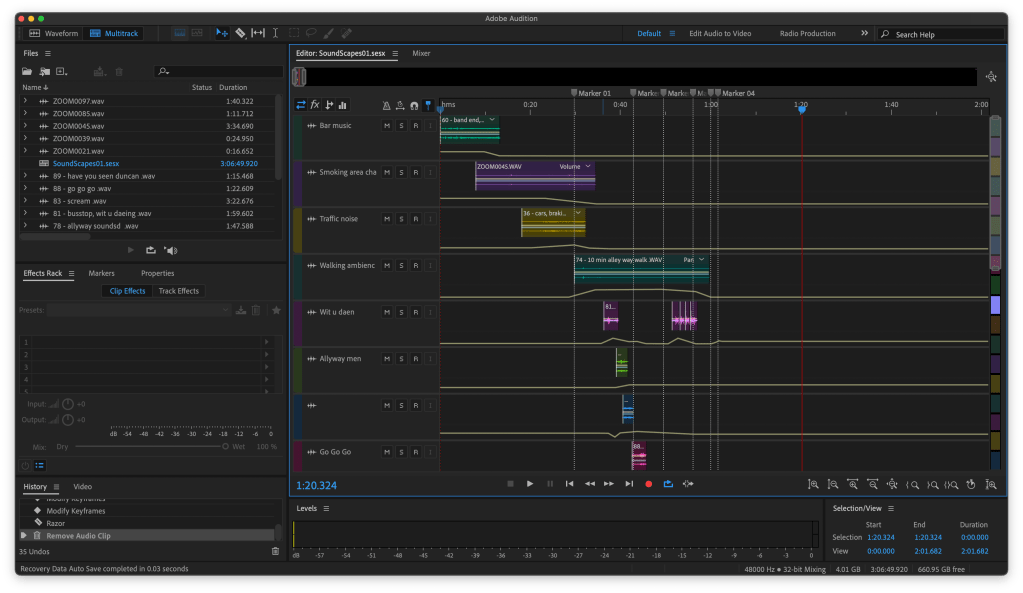This screenshot has width=1023, height=593.
Task: Show the fx effects view for tracks
Action: pyautogui.click(x=315, y=105)
